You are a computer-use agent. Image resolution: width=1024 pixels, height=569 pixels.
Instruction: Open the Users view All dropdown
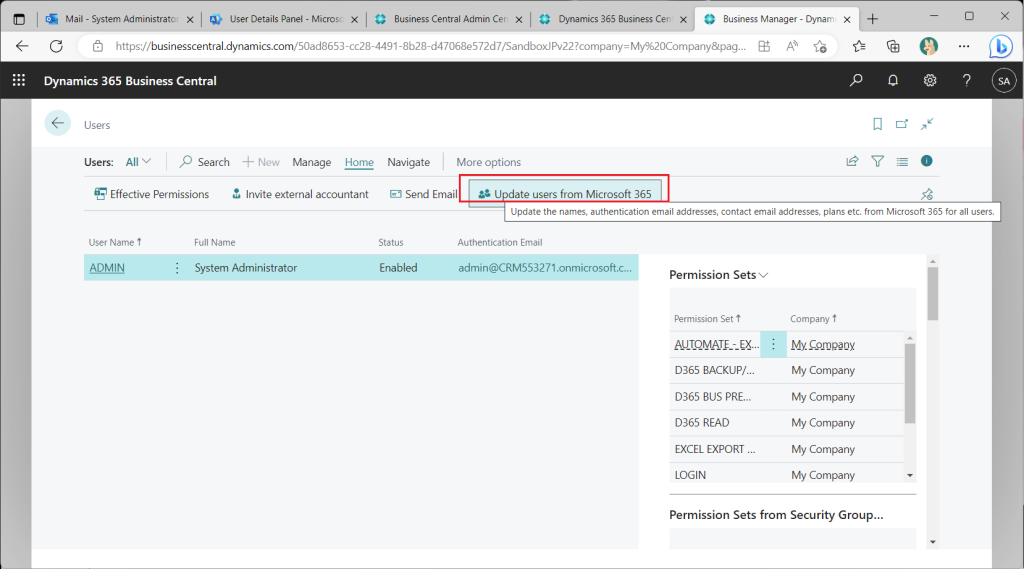tap(138, 161)
